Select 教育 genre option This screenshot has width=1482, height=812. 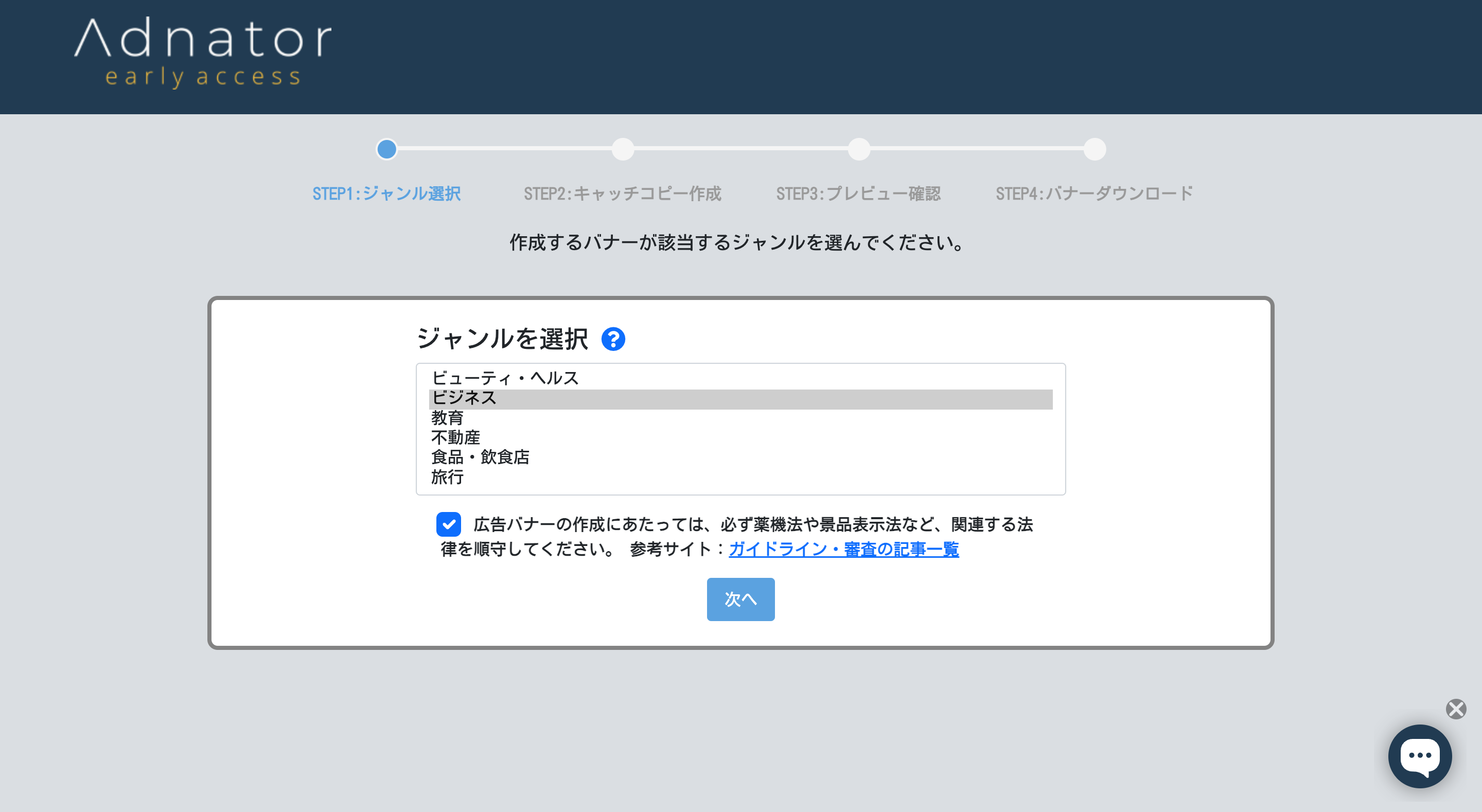click(x=740, y=418)
